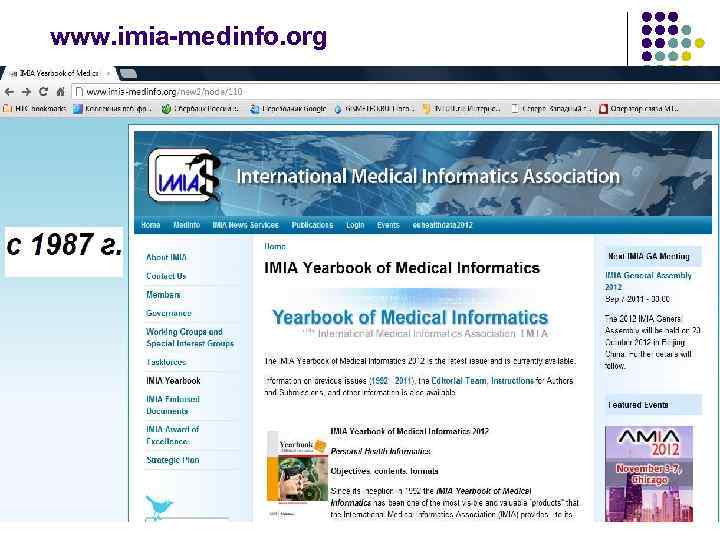Click the browser Forward arrow
Image resolution: width=720 pixels, height=540 pixels.
26,92
